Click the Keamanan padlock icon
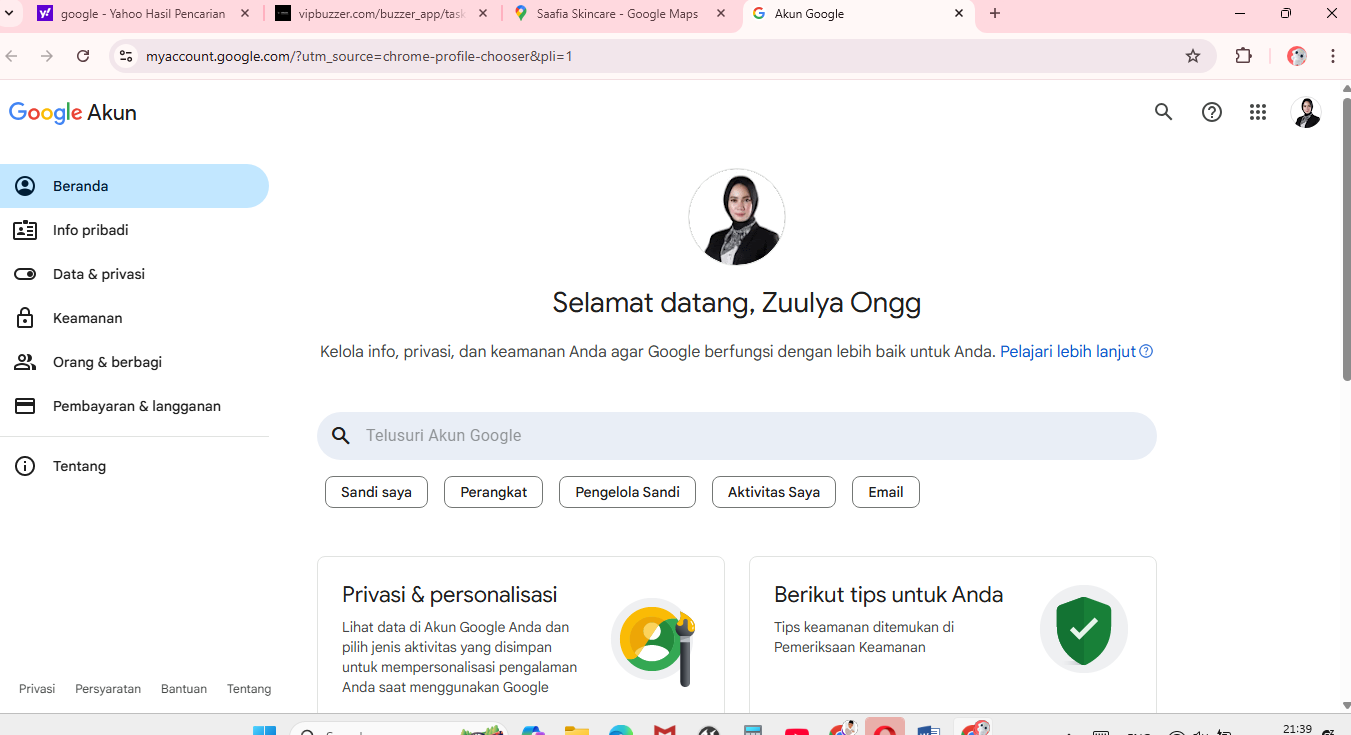 (x=25, y=318)
